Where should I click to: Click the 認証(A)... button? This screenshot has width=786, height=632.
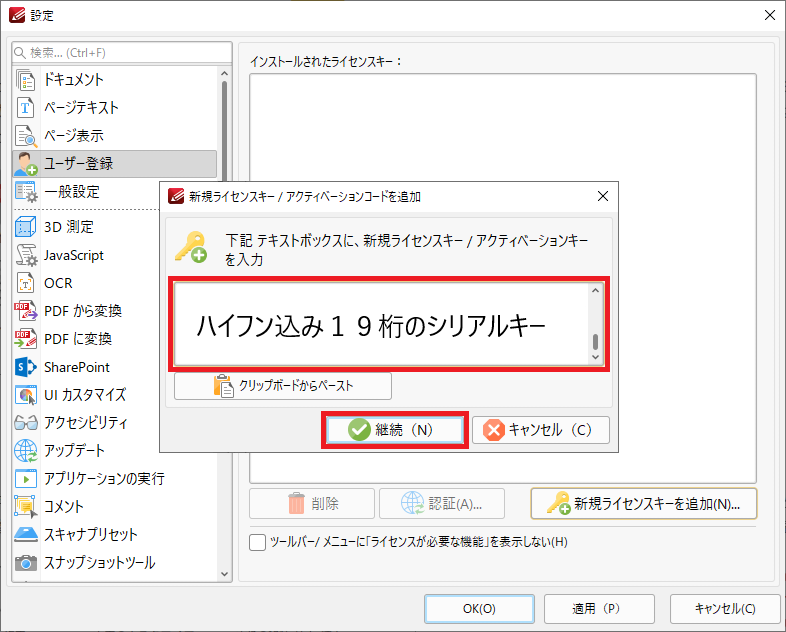[x=442, y=504]
